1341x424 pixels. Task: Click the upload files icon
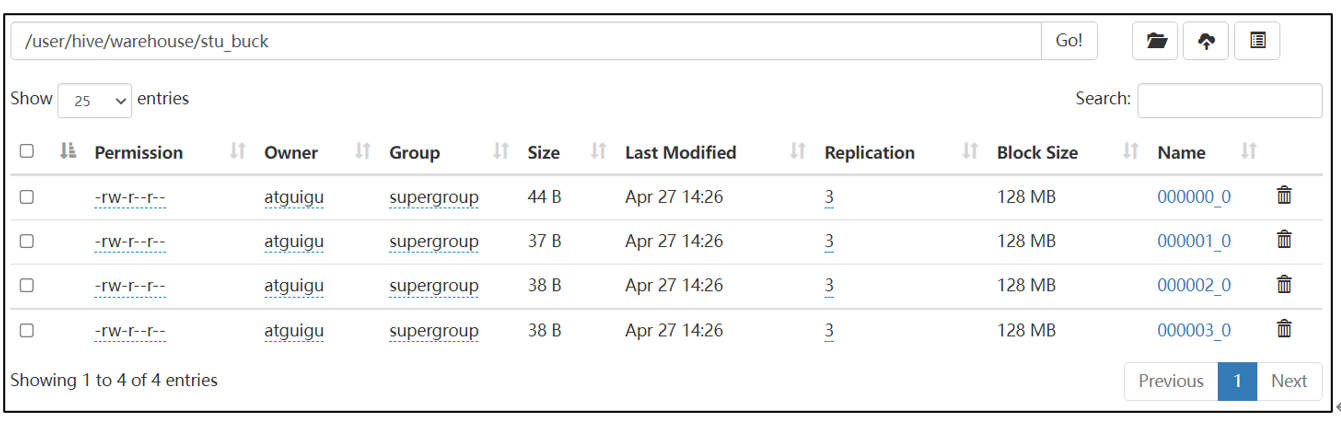(1206, 41)
